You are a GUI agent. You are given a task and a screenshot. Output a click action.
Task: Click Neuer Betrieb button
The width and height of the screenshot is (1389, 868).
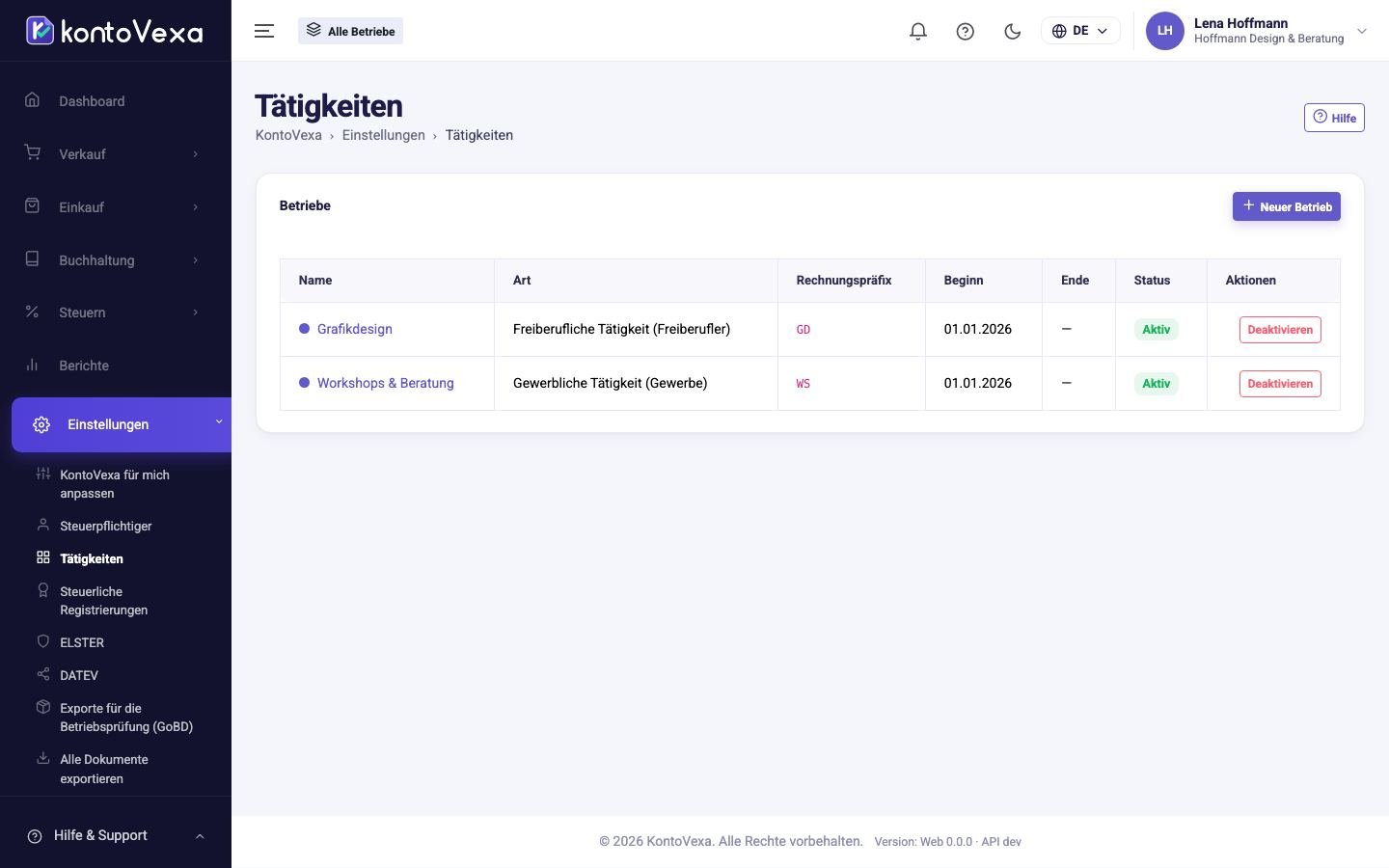pos(1287,206)
